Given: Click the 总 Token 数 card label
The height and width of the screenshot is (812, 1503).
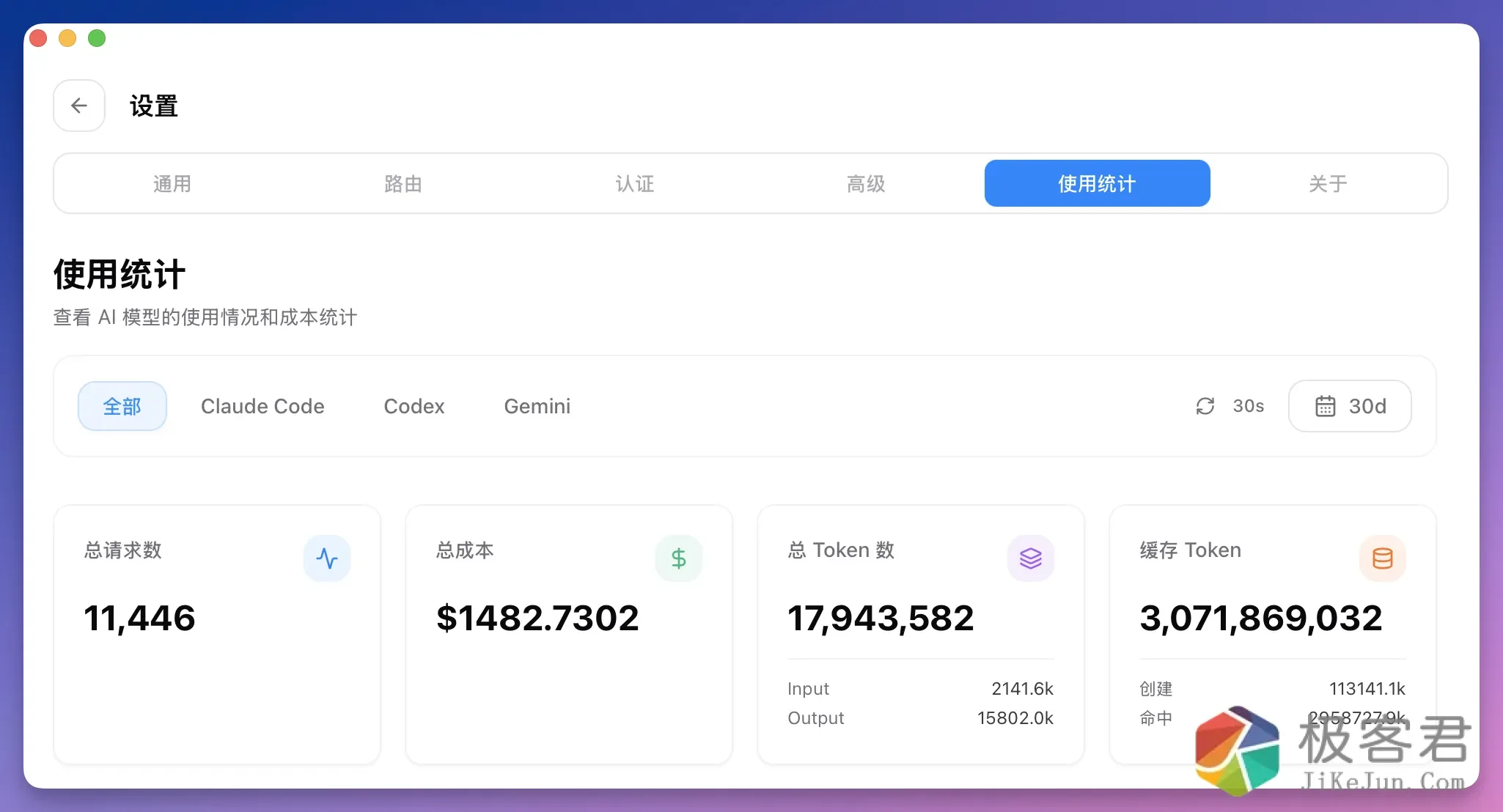Looking at the screenshot, I should coord(842,550).
